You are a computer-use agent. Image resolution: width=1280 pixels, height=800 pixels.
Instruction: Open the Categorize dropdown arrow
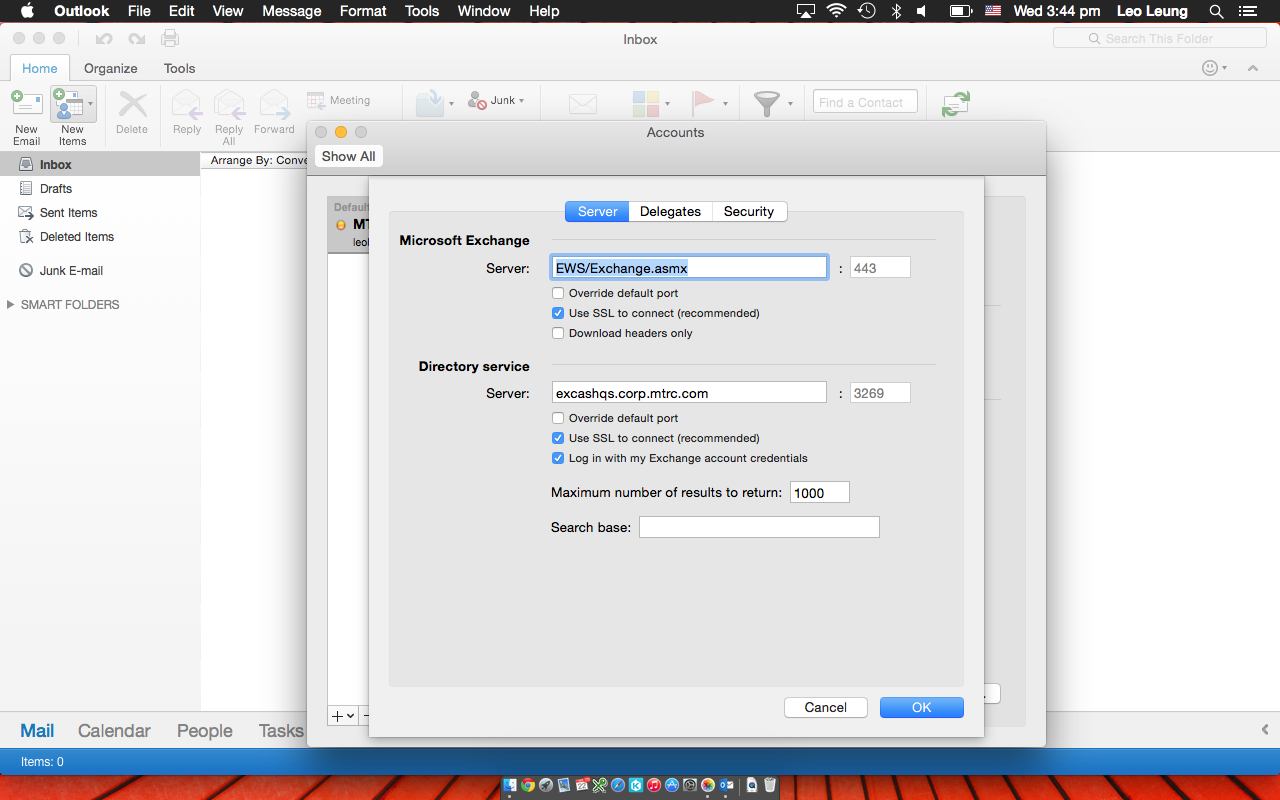[x=667, y=103]
